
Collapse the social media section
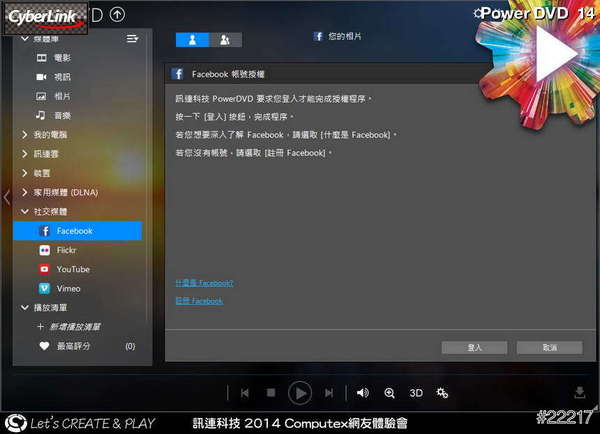[x=25, y=211]
